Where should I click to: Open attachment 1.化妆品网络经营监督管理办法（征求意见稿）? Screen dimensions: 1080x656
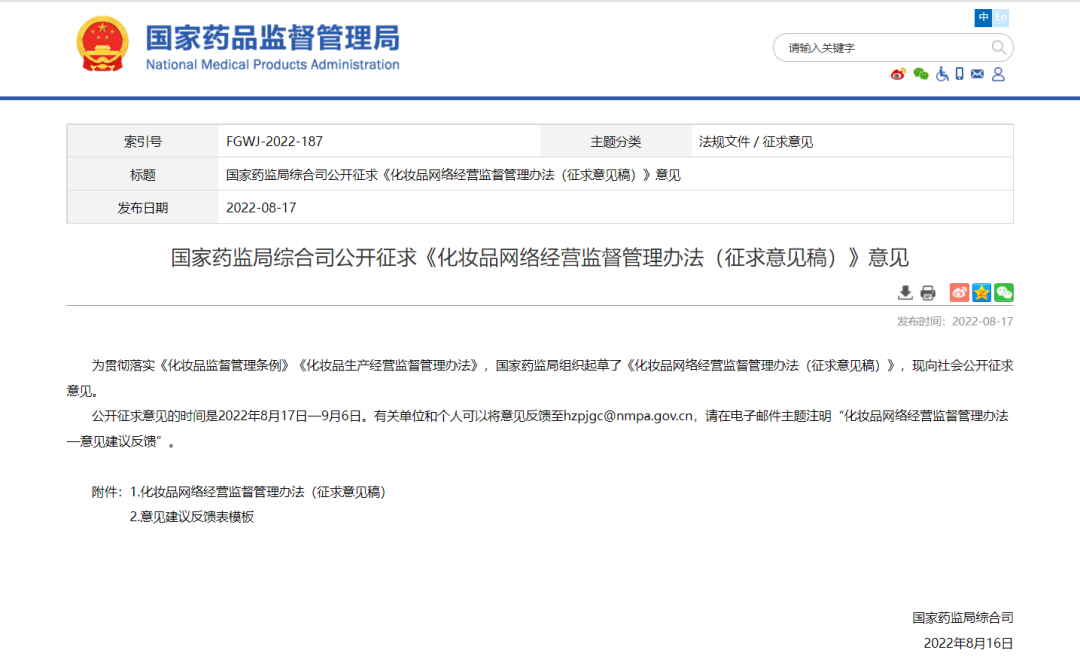[x=258, y=492]
